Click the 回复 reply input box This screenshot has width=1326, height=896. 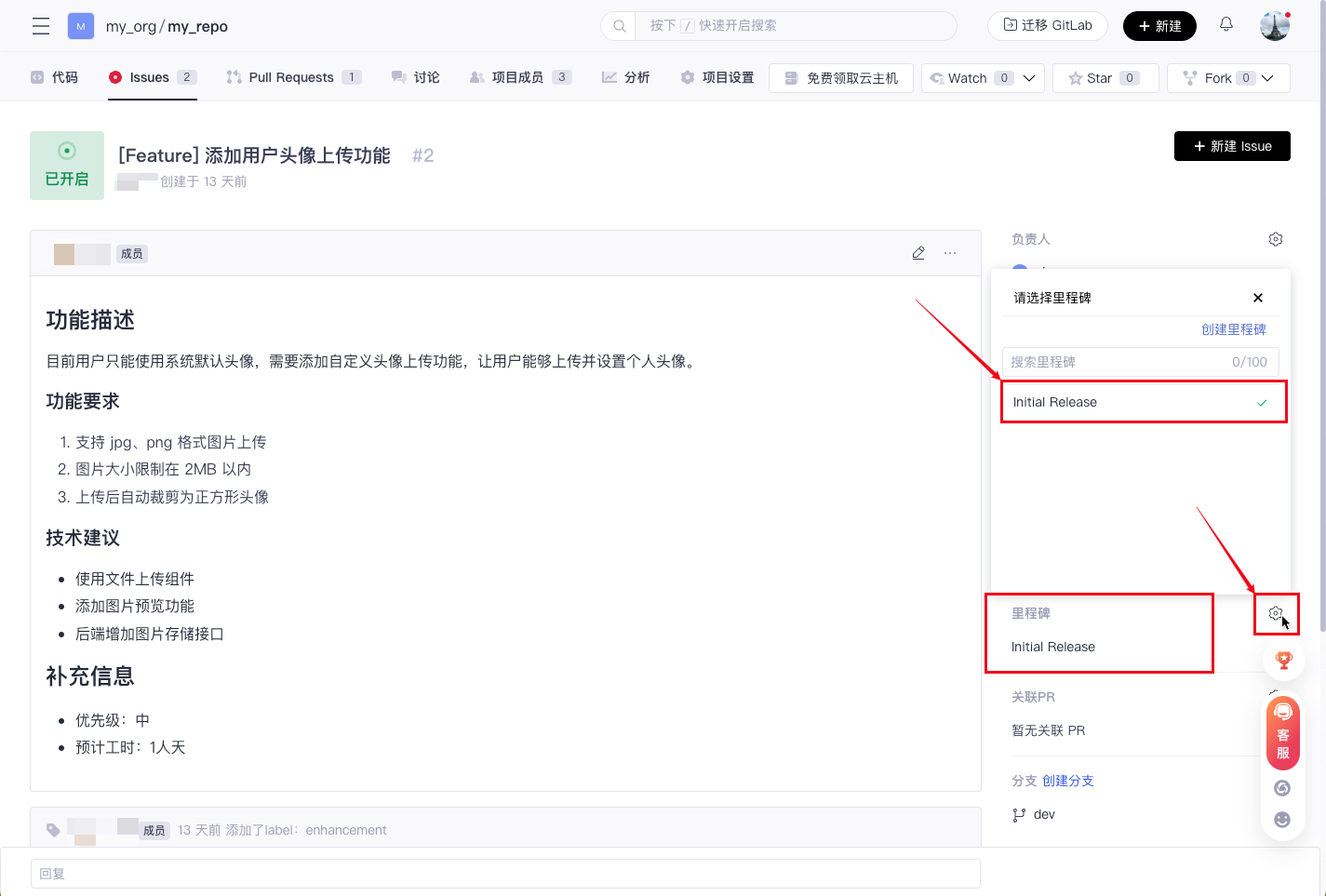[x=505, y=874]
